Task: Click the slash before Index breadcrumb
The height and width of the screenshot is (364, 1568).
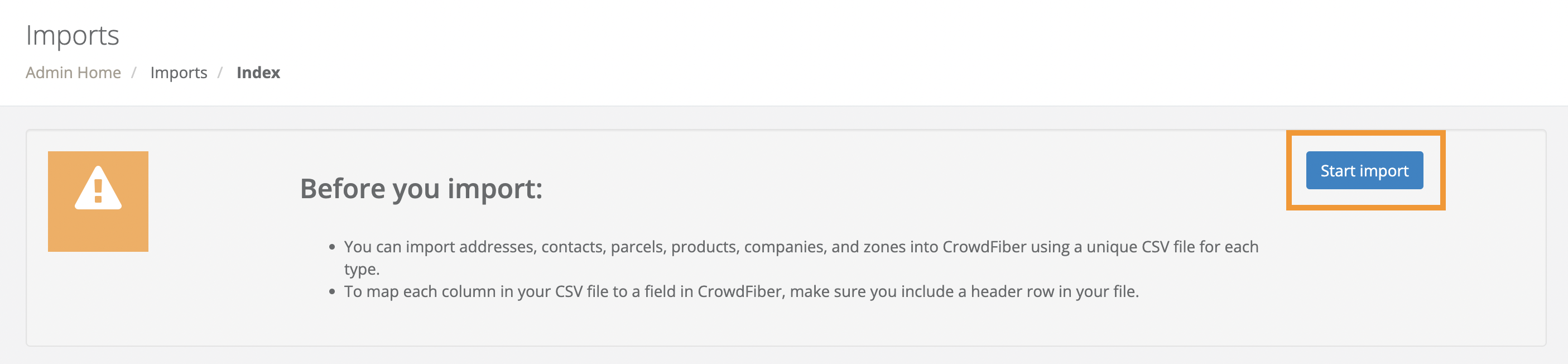Action: (x=220, y=73)
